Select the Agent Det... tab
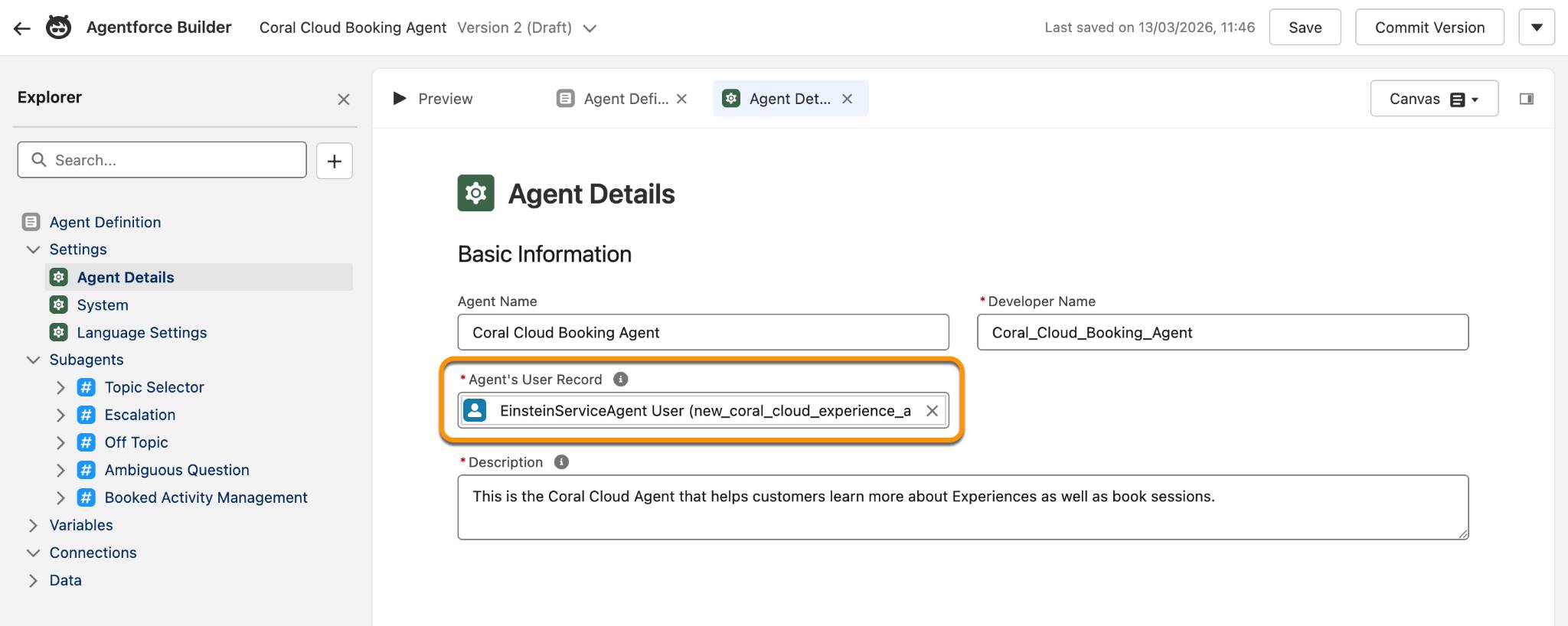Image resolution: width=1568 pixels, height=626 pixels. pyautogui.click(x=789, y=99)
